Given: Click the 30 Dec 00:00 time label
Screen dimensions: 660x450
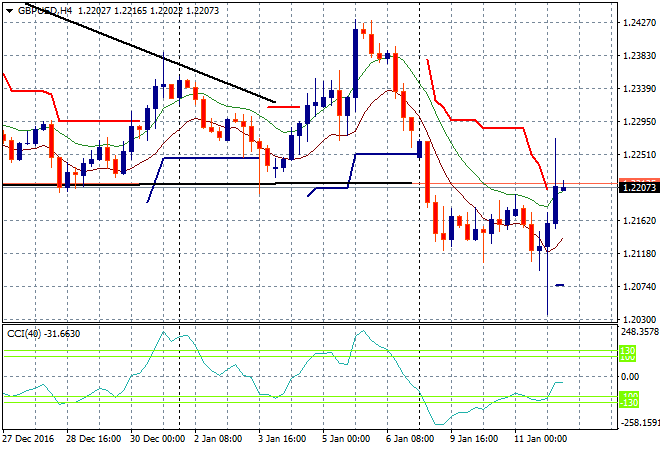Looking at the screenshot, I should [x=157, y=439].
